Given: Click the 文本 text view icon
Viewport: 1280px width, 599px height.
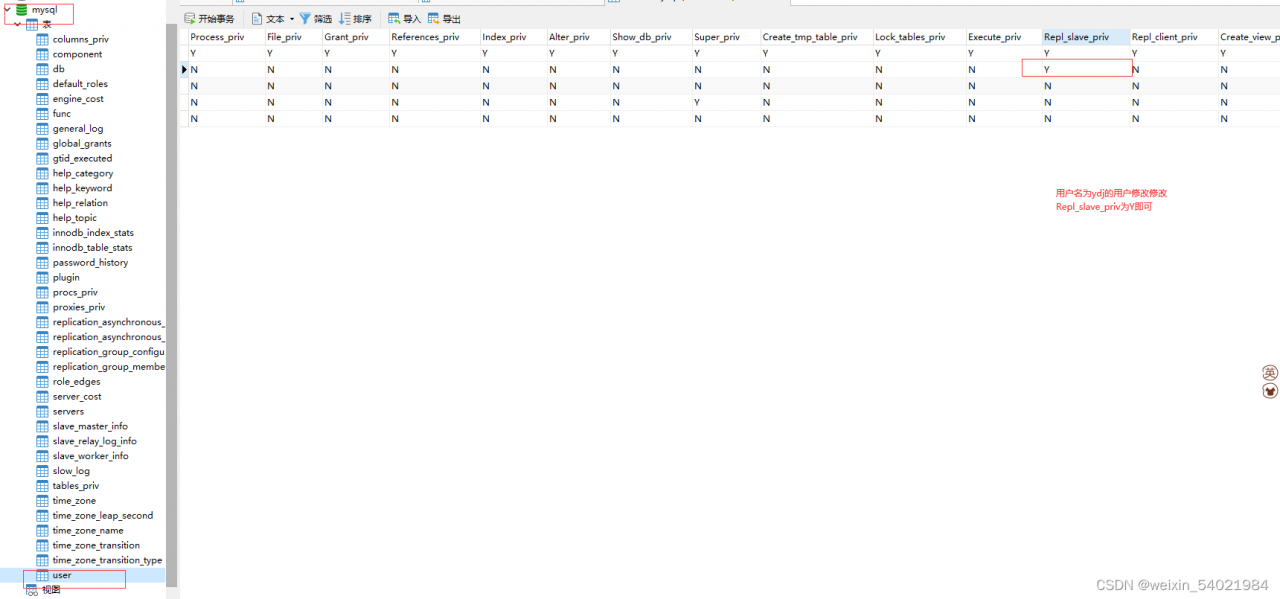Looking at the screenshot, I should tap(257, 19).
